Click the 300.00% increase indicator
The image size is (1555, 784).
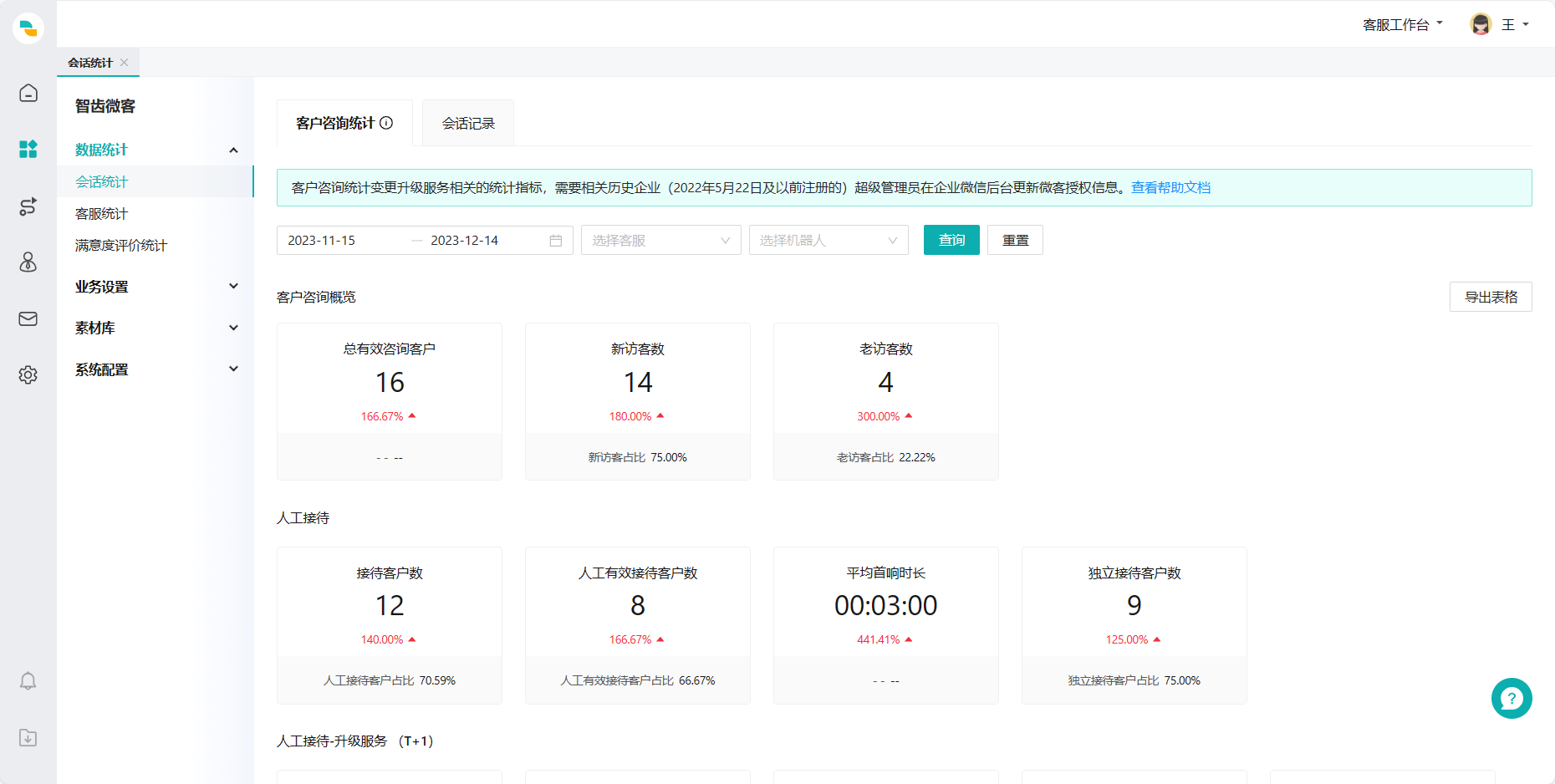click(x=885, y=416)
